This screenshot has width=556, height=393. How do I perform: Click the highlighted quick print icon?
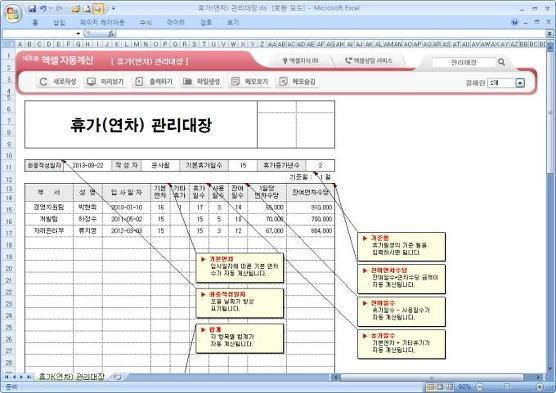[98, 9]
